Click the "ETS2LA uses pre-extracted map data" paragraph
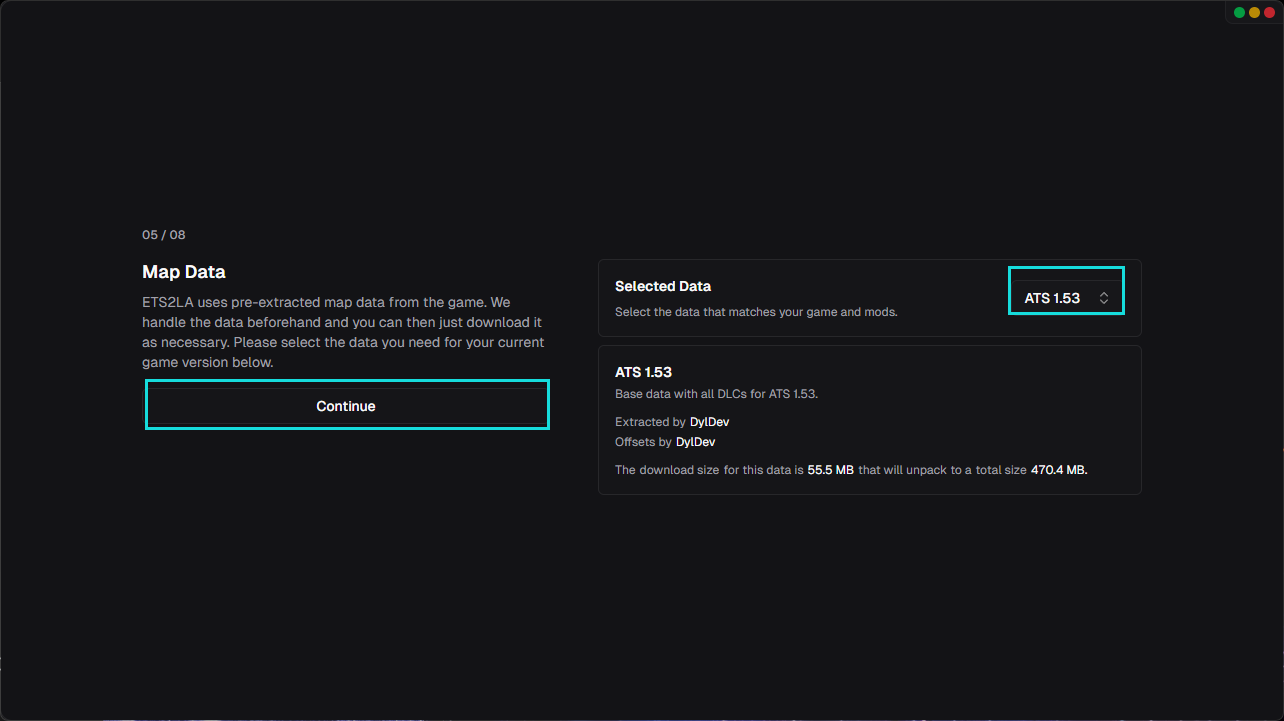Screen dimensions: 1284x721 tap(343, 332)
